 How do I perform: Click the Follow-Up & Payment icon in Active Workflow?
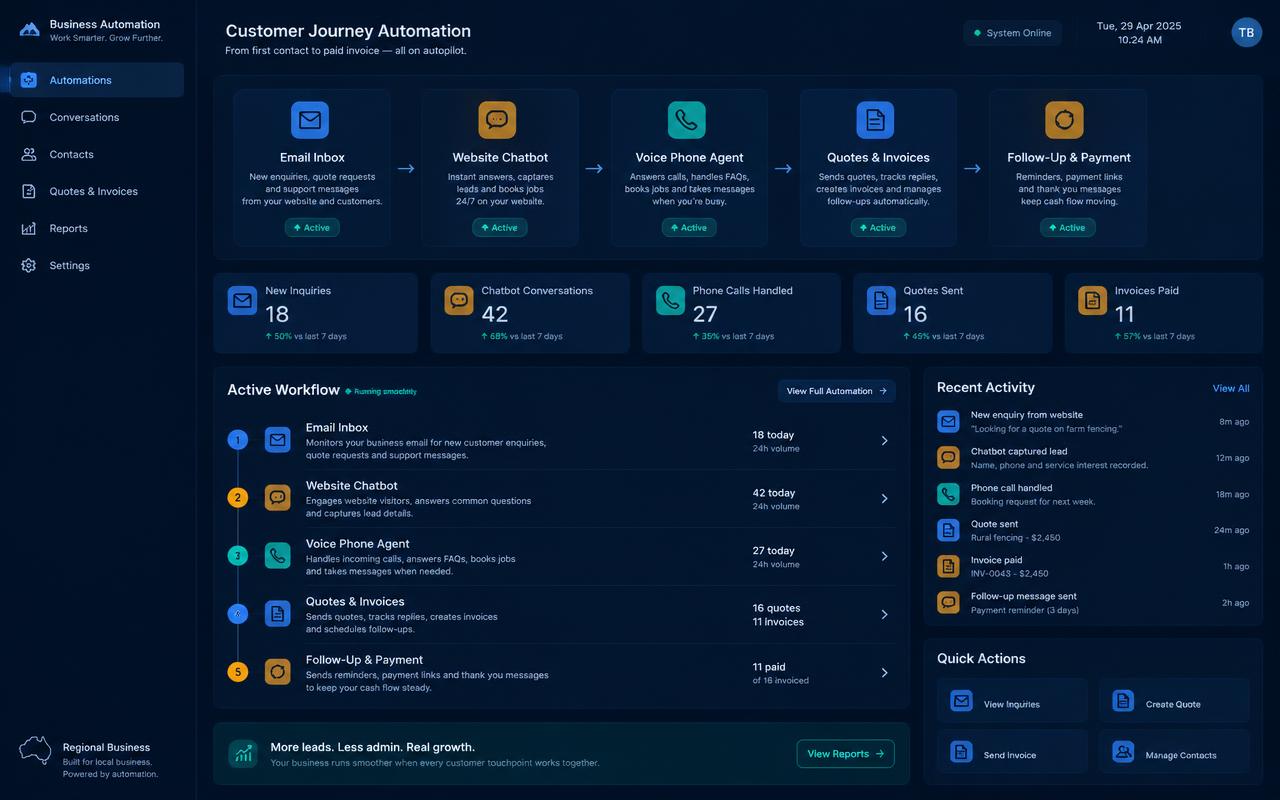click(277, 672)
